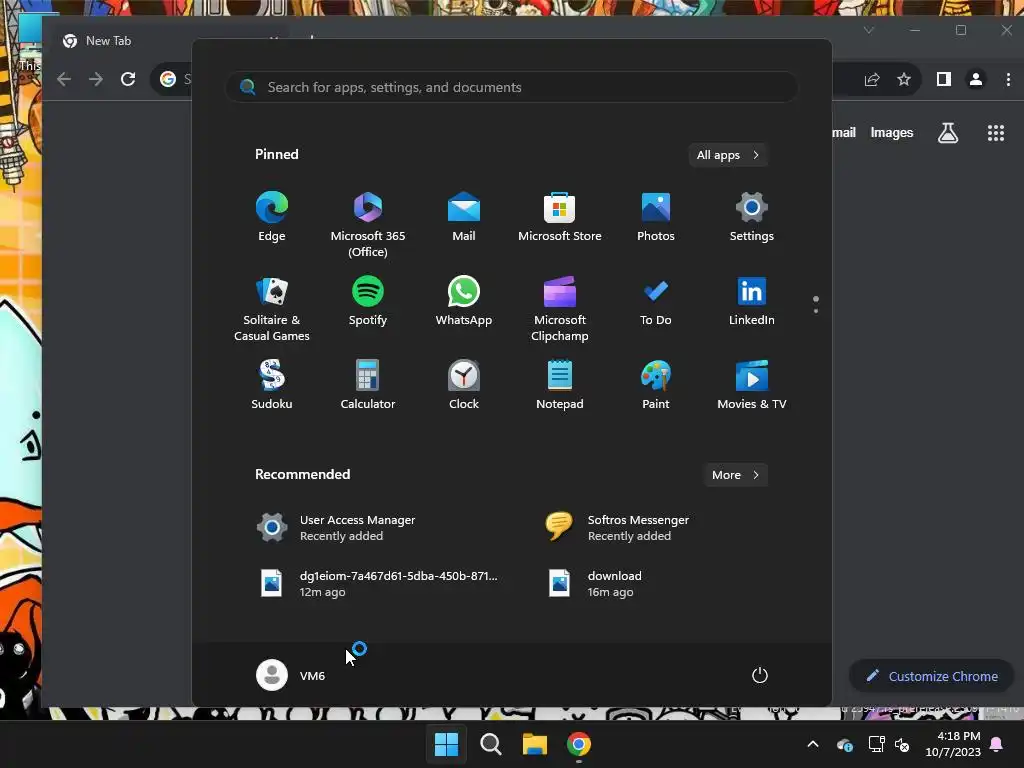The width and height of the screenshot is (1024, 768).
Task: Open the Search Labs flask icon
Action: 948,133
